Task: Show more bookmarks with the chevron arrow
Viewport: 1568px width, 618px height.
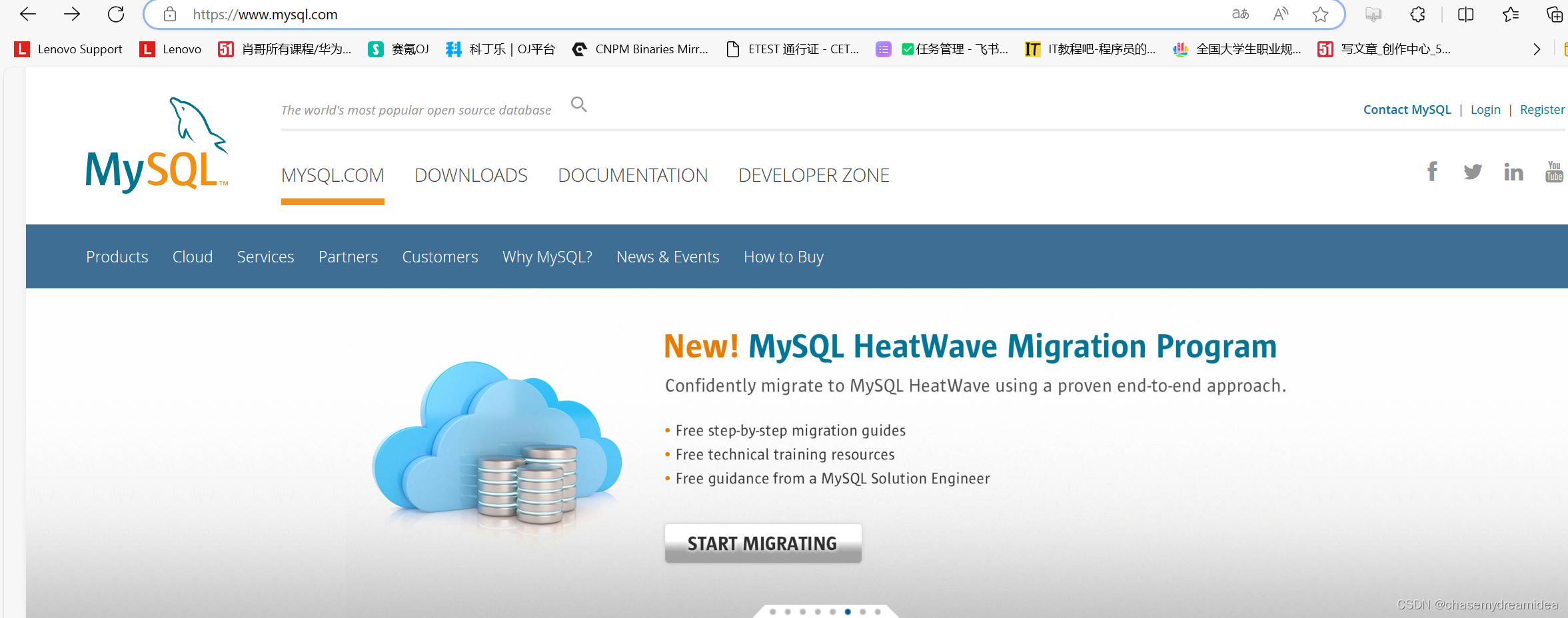Action: click(1537, 49)
